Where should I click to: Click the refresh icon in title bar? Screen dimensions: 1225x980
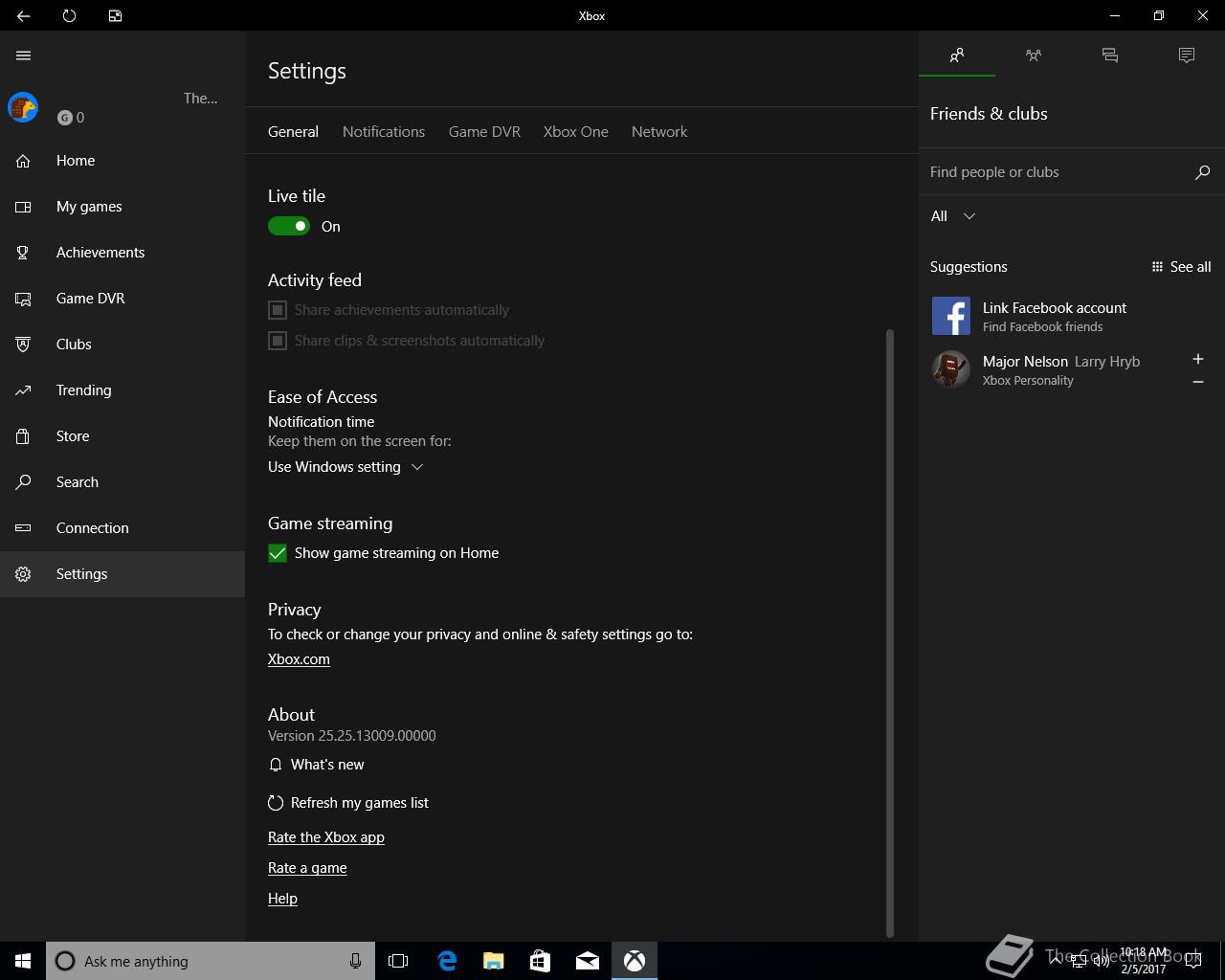[x=69, y=15]
